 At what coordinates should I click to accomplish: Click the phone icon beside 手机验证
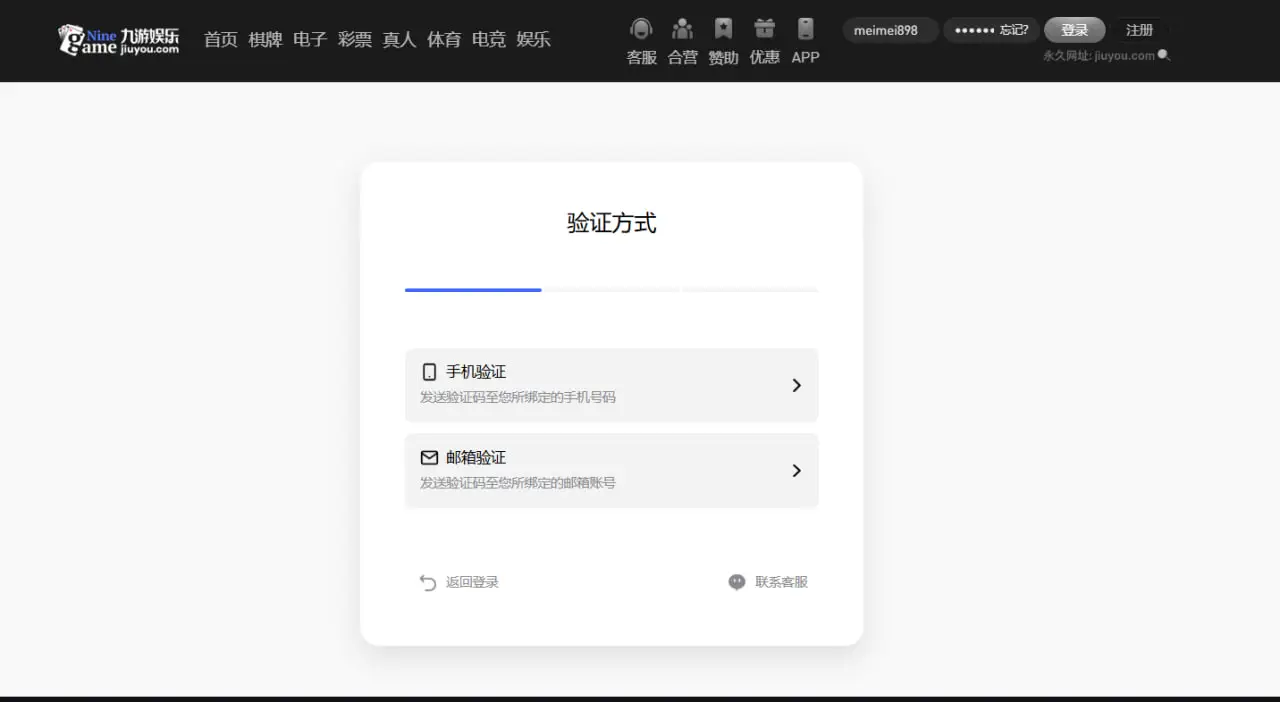click(429, 370)
